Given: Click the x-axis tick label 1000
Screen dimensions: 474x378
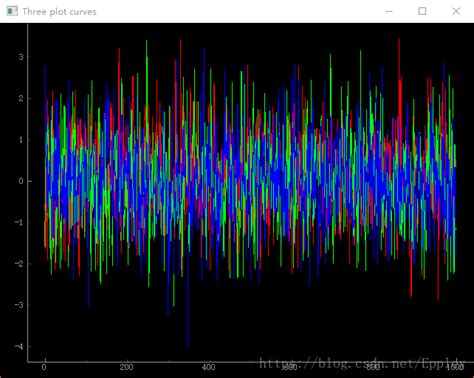Looking at the screenshot, I should [x=455, y=367].
